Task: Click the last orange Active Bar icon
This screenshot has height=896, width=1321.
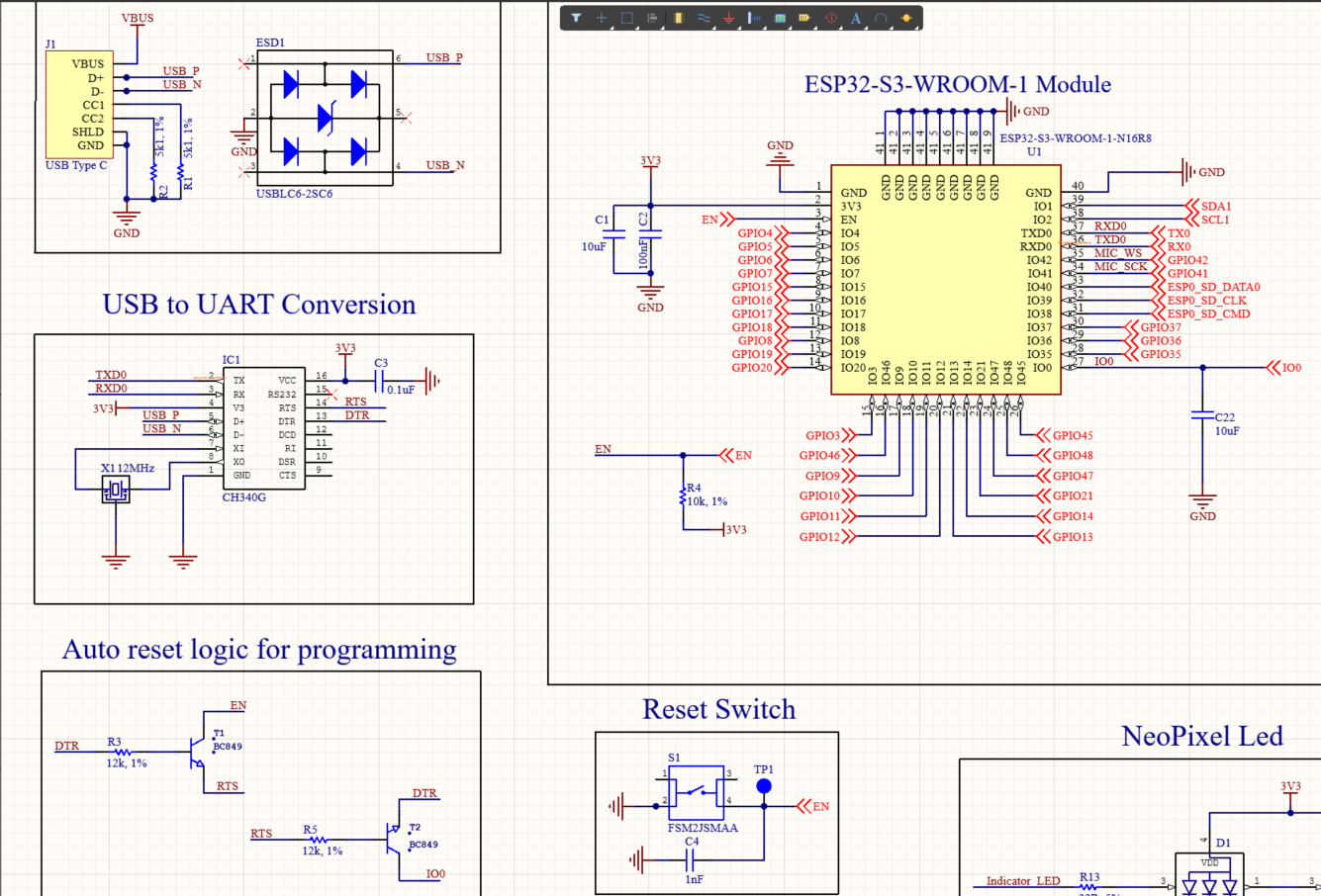Action: click(906, 18)
